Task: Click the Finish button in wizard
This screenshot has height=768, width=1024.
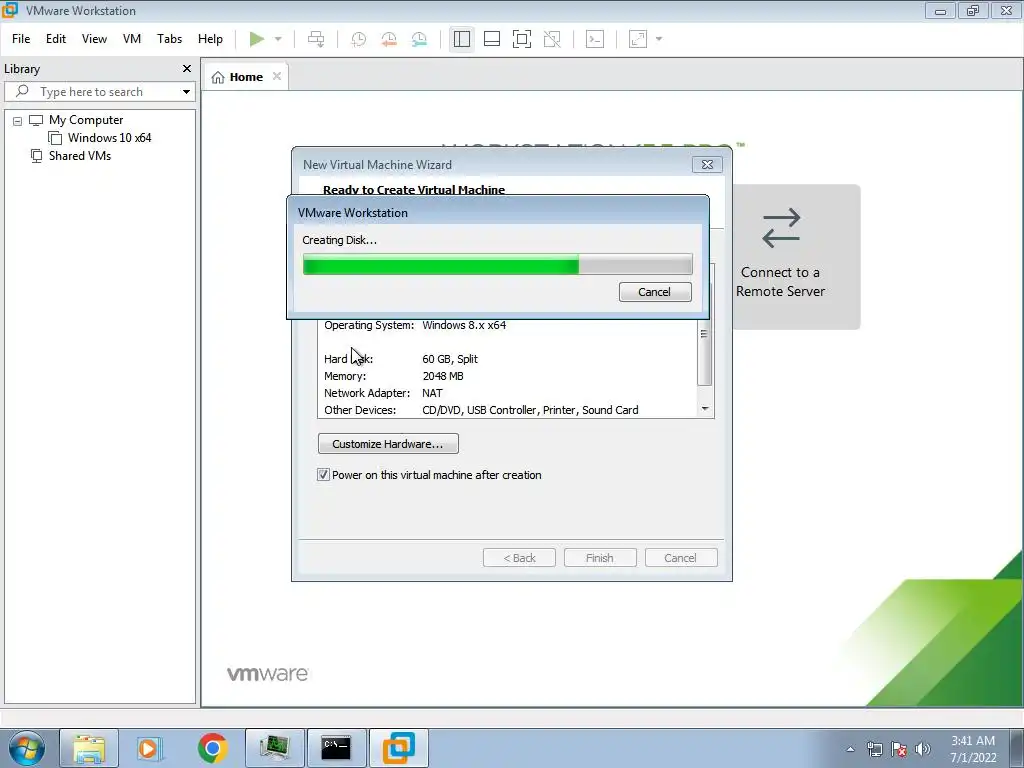Action: tap(600, 558)
